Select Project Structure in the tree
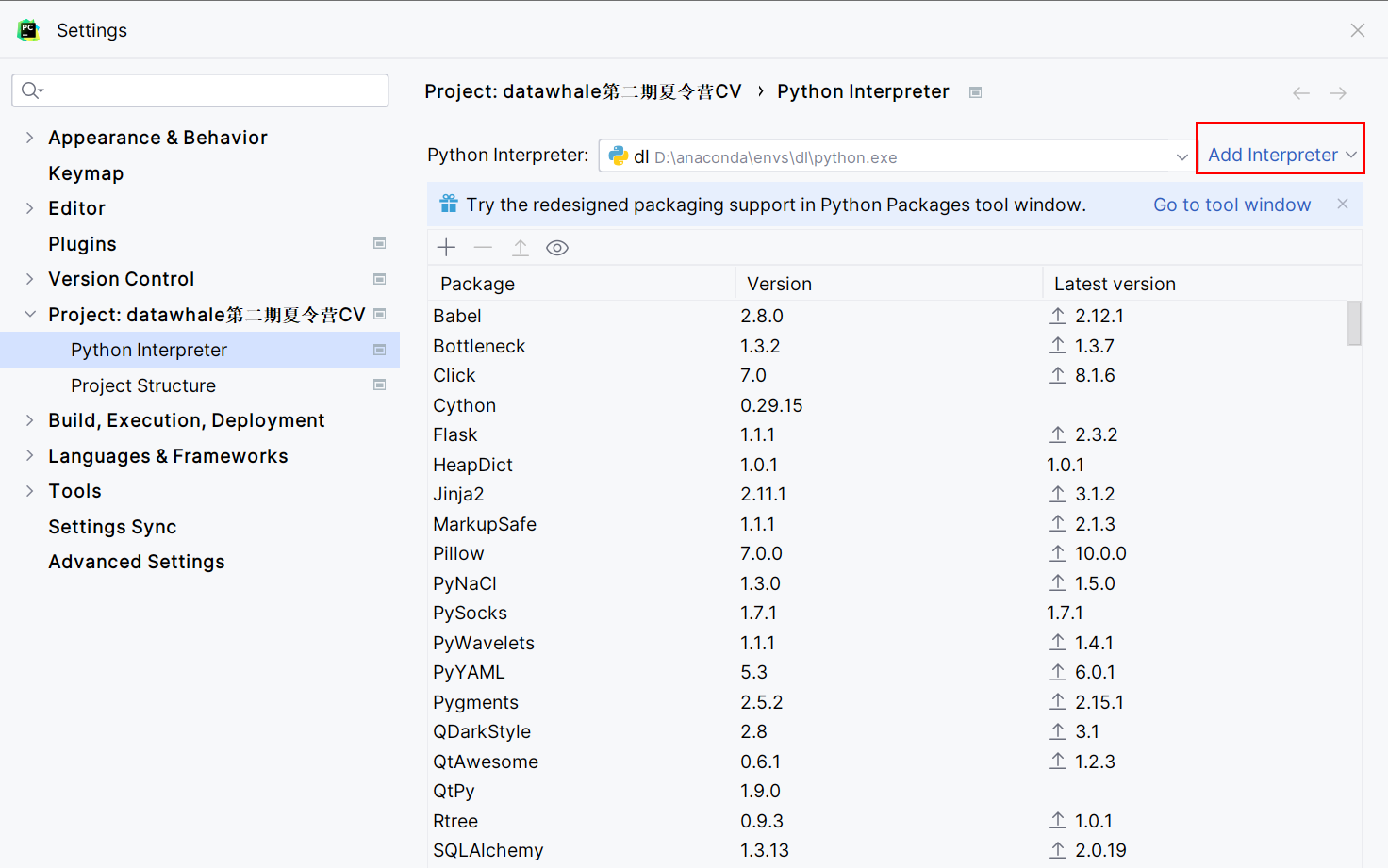Screen dimensions: 1388x868 click(x=200, y=385)
